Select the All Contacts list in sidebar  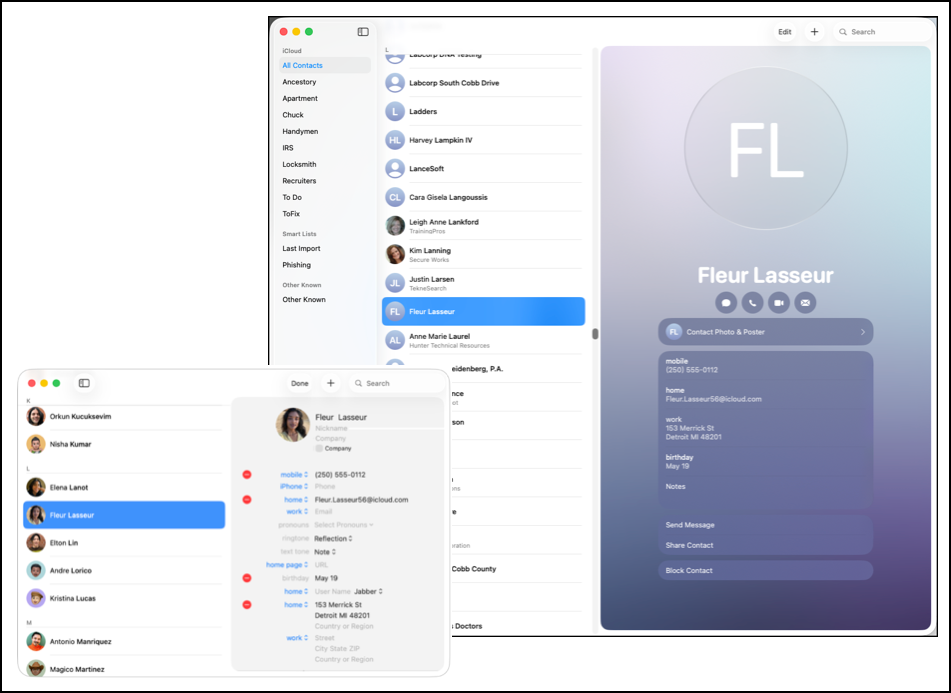tap(325, 65)
